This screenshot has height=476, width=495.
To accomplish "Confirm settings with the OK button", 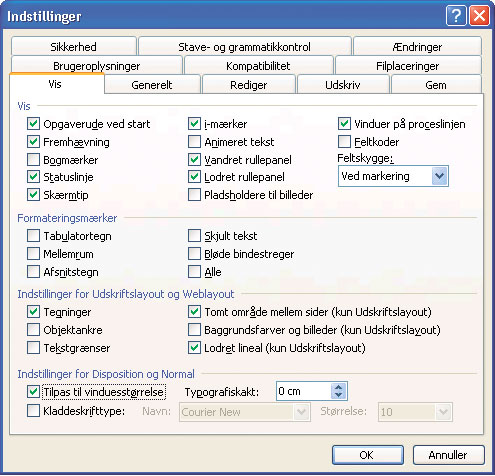I will (367, 455).
